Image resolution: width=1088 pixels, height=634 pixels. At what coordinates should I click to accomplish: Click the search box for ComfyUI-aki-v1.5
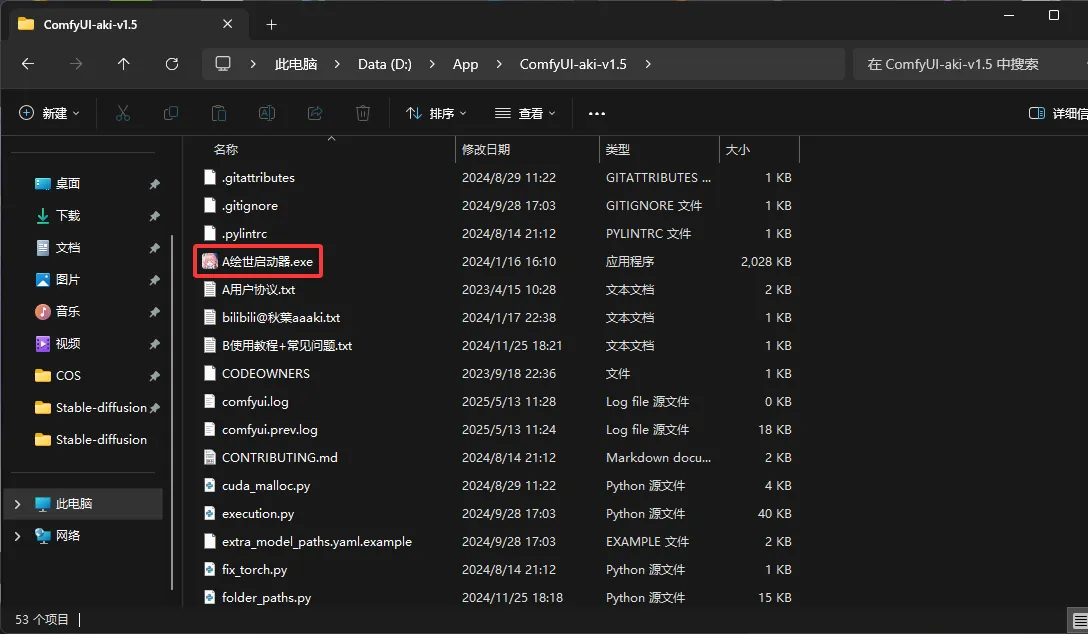960,64
